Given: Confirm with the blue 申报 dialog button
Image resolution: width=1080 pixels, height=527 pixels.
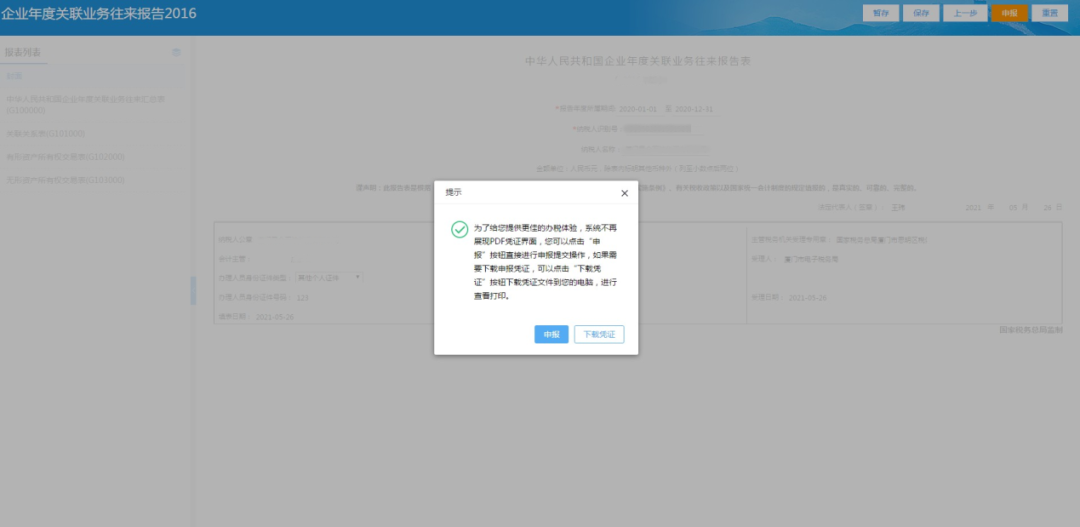Looking at the screenshot, I should (551, 334).
